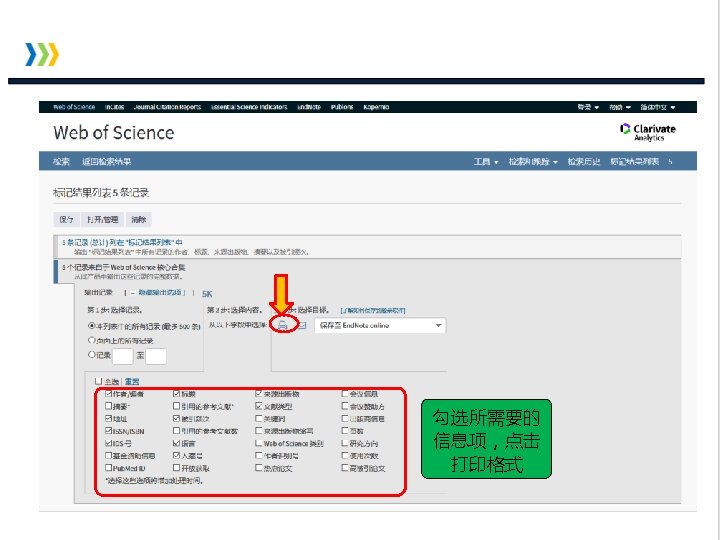The height and width of the screenshot is (540, 720).
Task: Expand the 检索和跟踪 menu
Action: pos(533,162)
